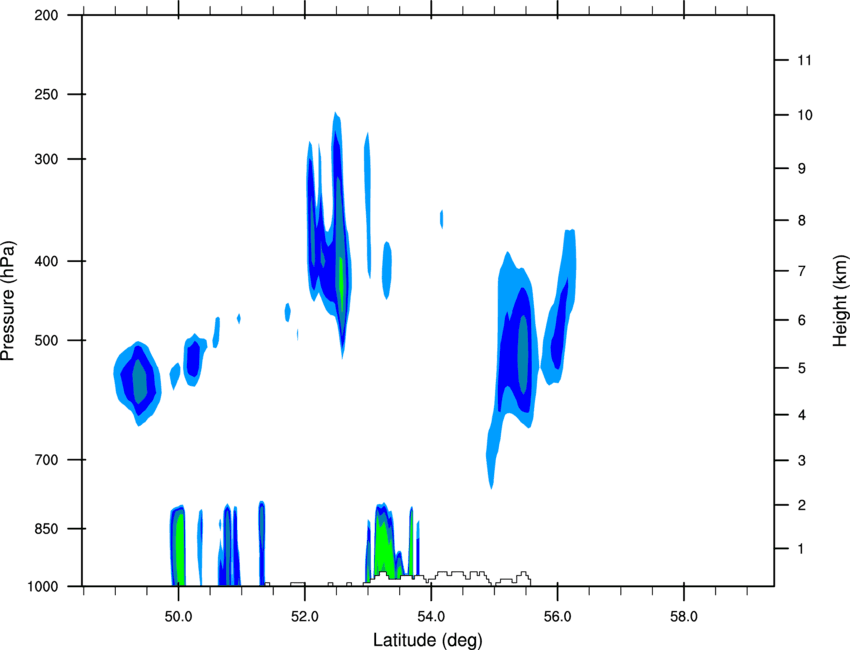Click the 5 km height label
Image resolution: width=850 pixels, height=650 pixels.
point(801,368)
